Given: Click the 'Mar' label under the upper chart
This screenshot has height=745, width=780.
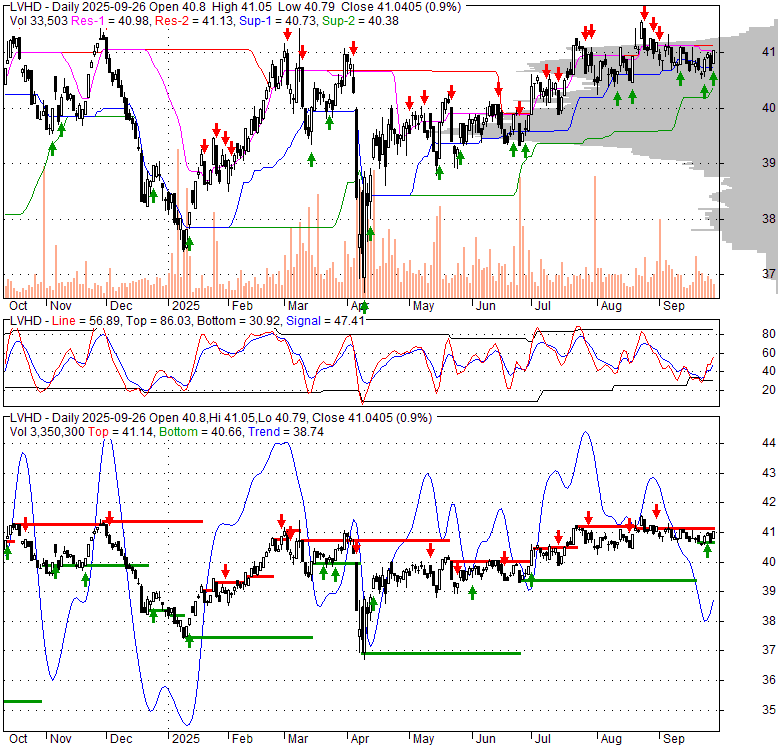Looking at the screenshot, I should 298,305.
